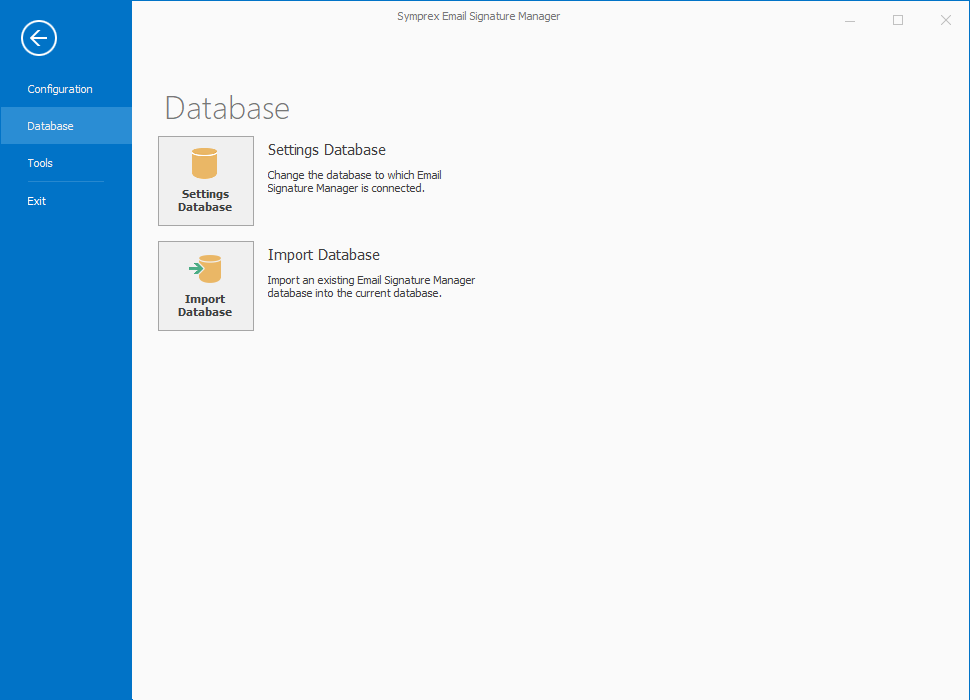Close the Email Signature Manager window
The image size is (970, 700).
click(x=945, y=20)
